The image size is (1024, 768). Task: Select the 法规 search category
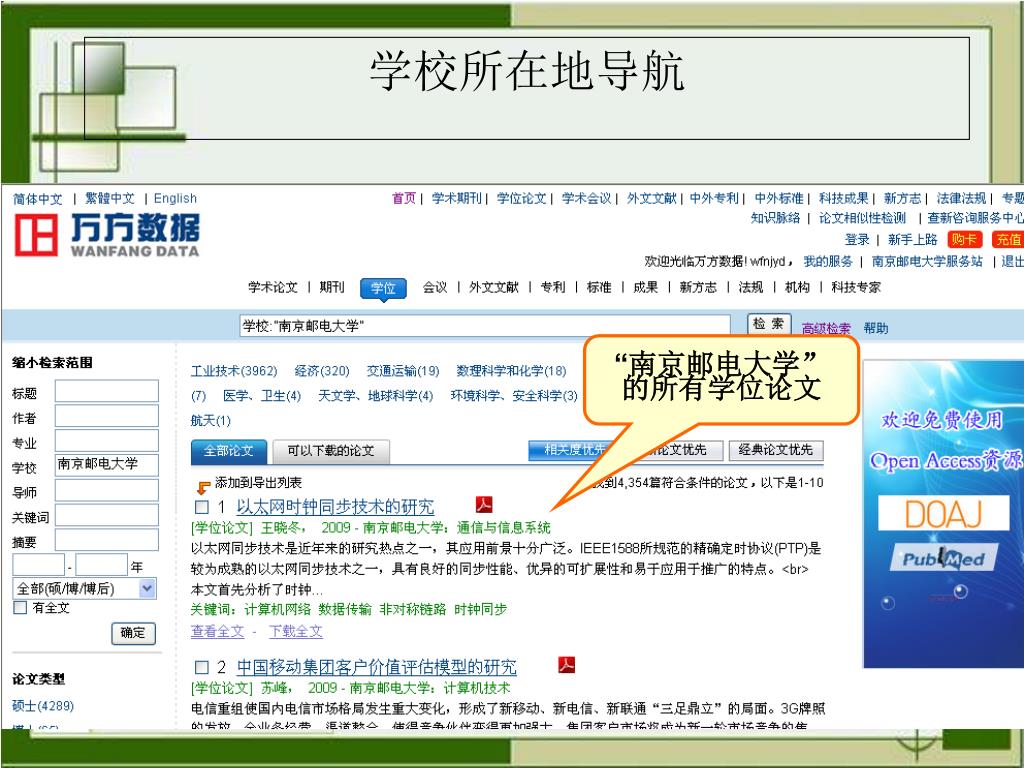coord(751,287)
